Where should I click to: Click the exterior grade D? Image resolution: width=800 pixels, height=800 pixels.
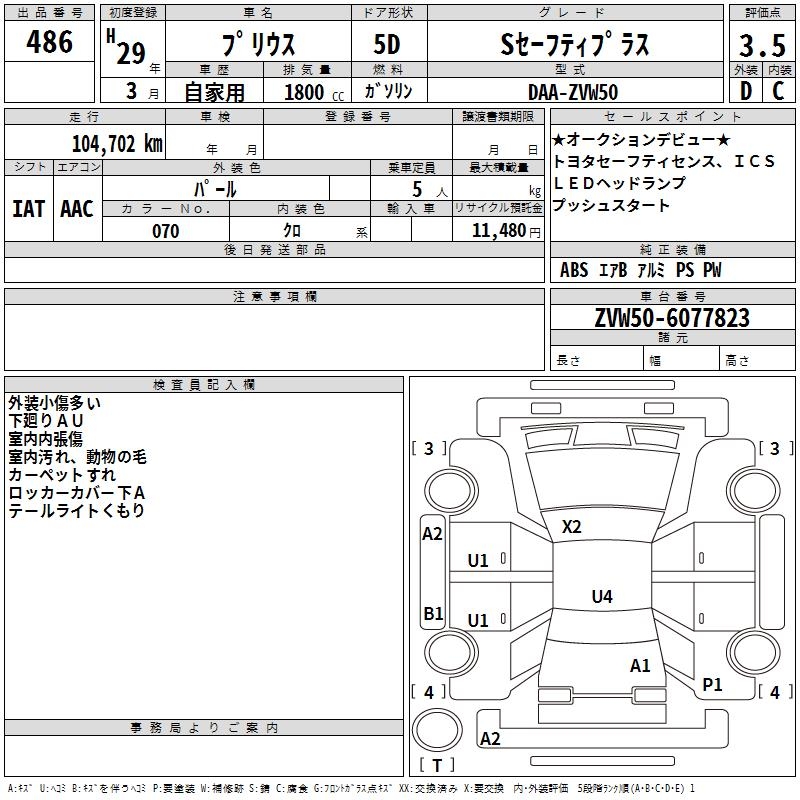(x=746, y=91)
